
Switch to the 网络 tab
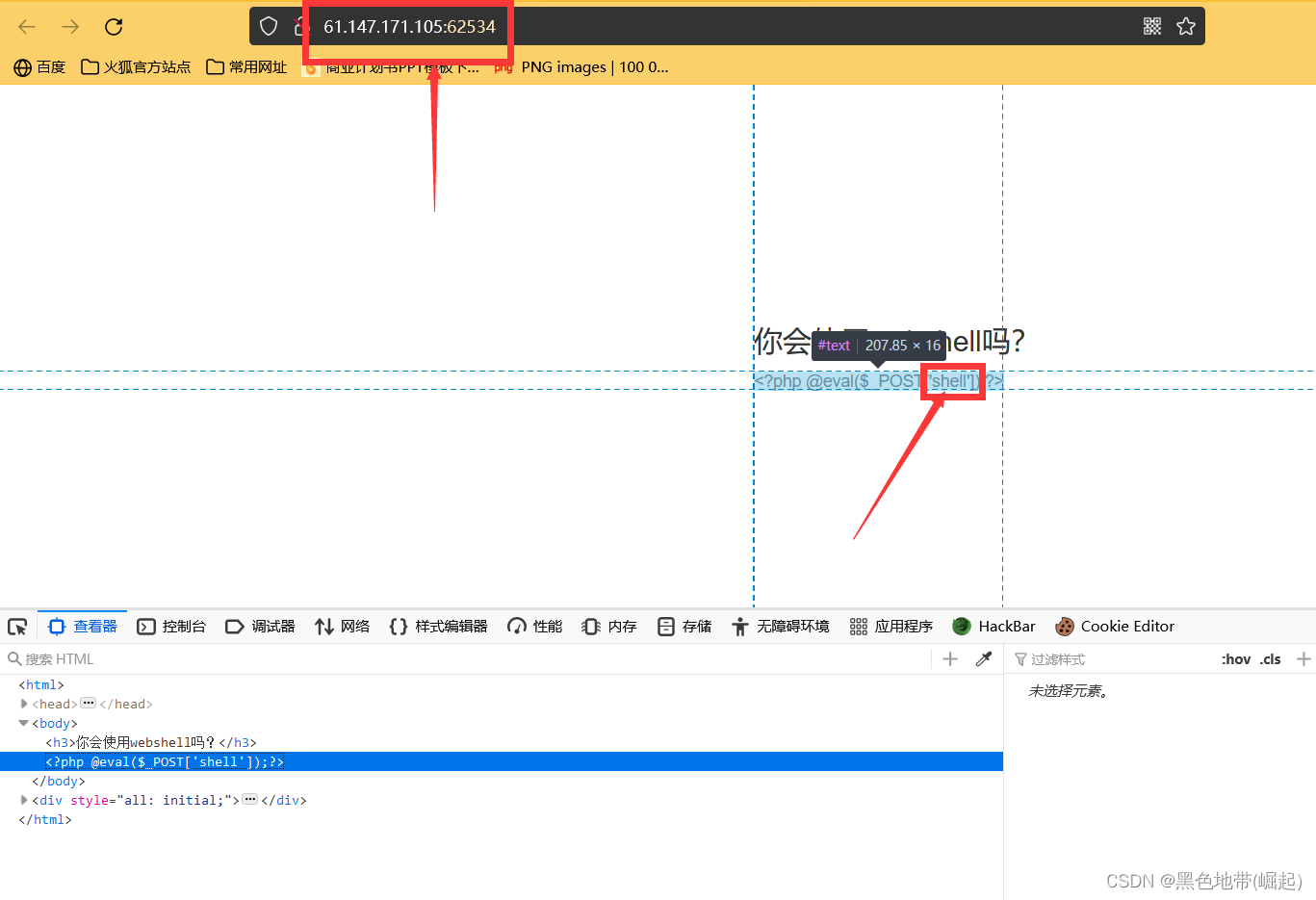click(x=342, y=626)
